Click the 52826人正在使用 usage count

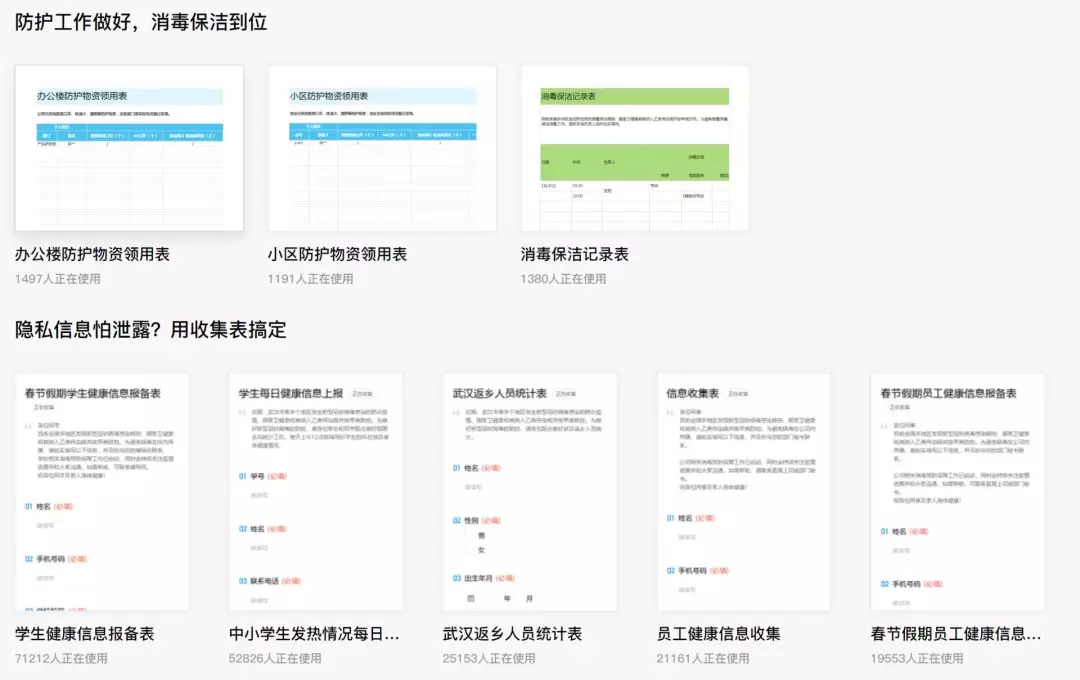coord(275,659)
